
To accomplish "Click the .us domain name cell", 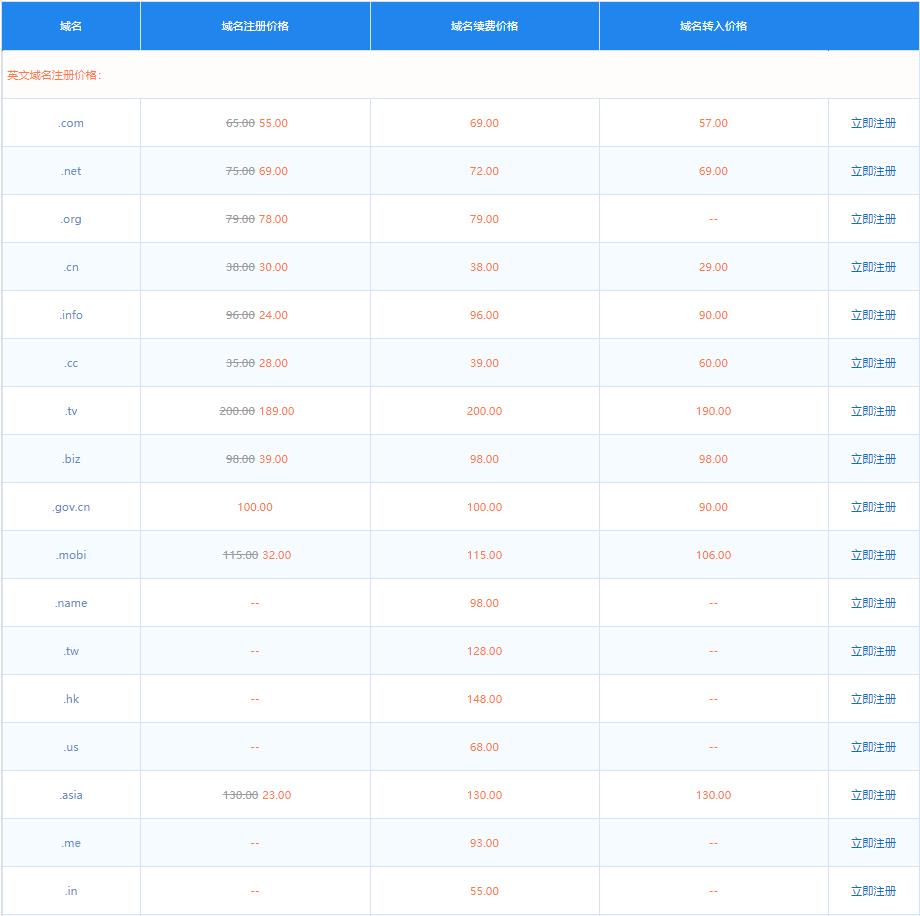I will [71, 747].
